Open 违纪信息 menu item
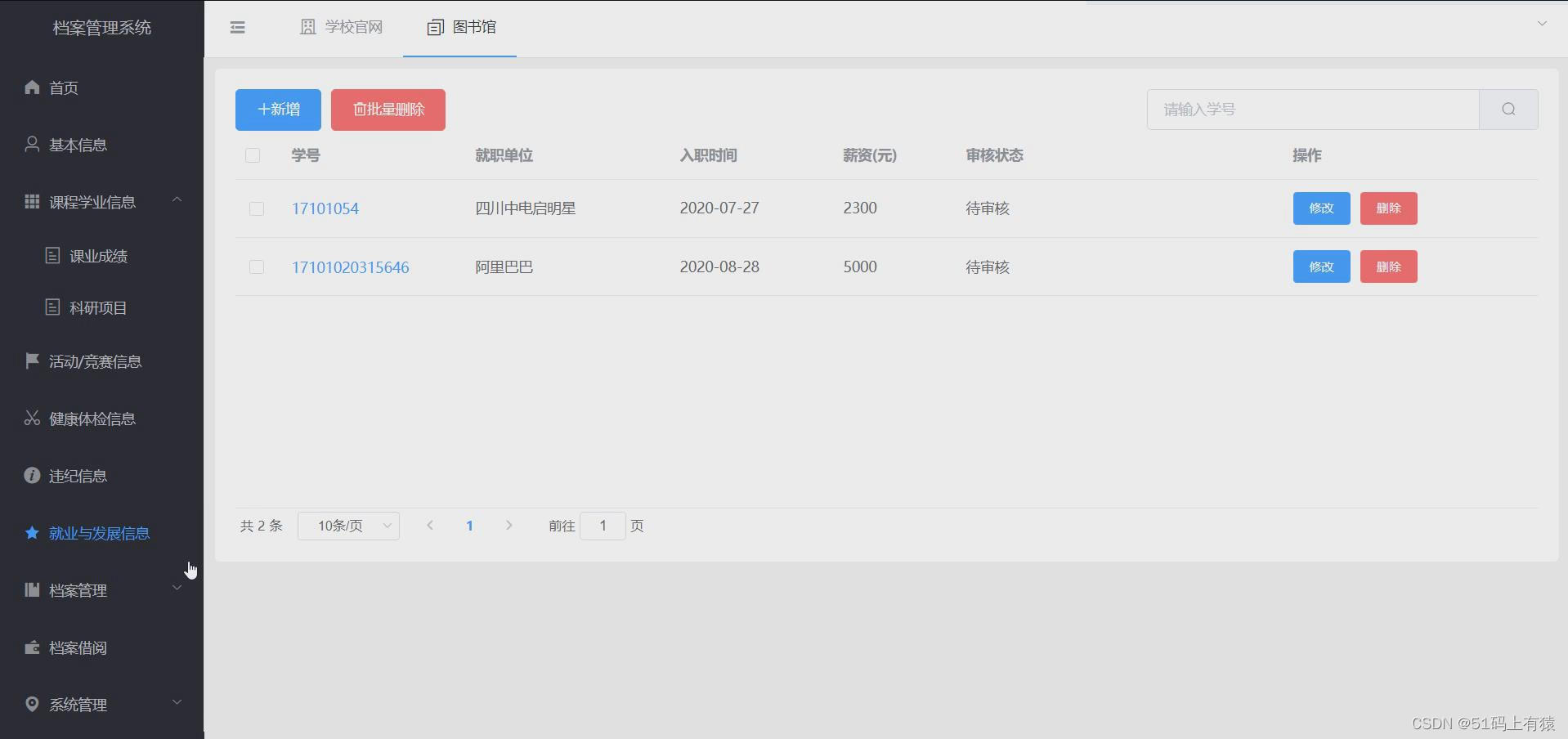The height and width of the screenshot is (739, 1568). coord(101,476)
